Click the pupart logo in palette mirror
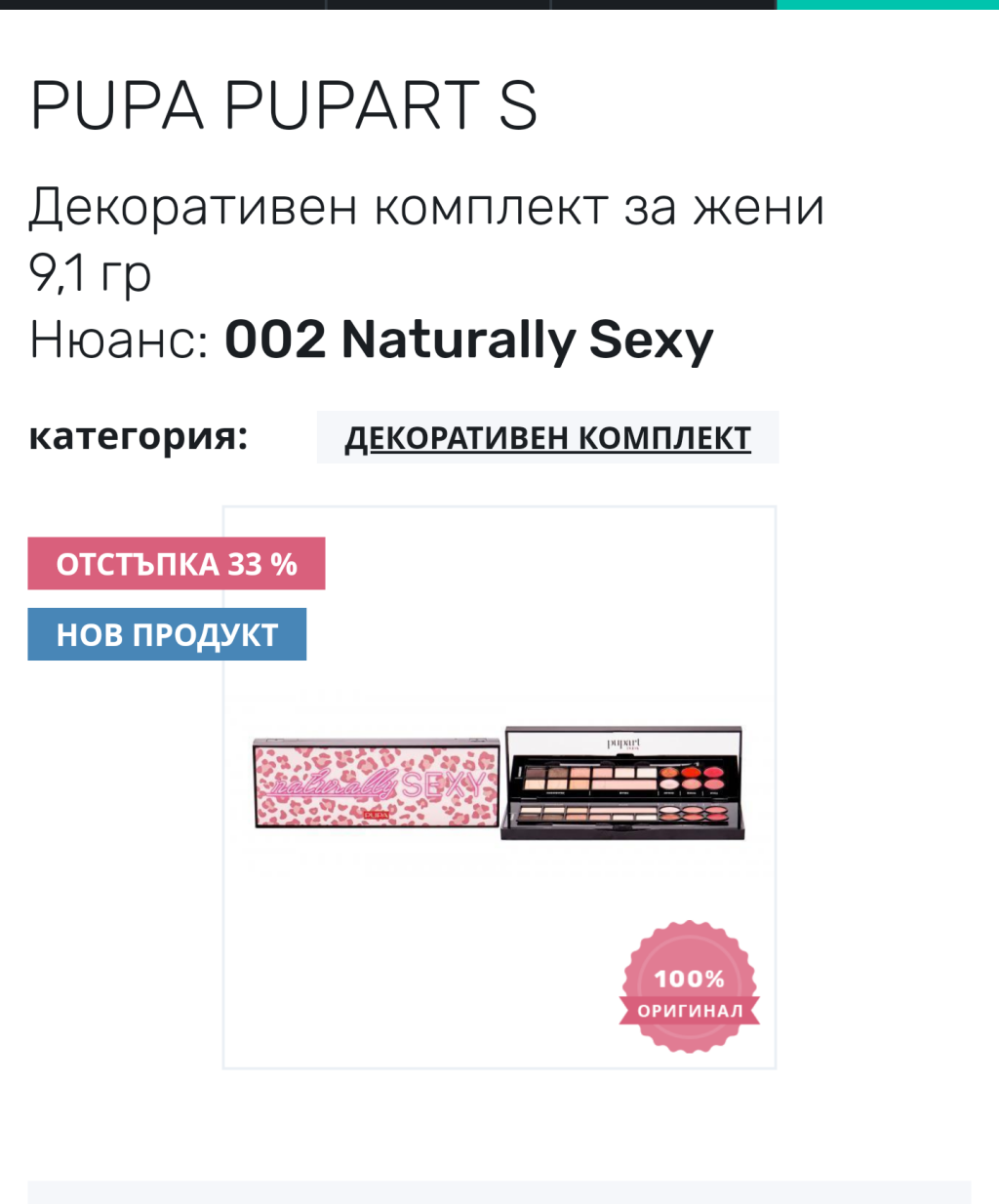Viewport: 999px width, 1204px height. click(x=623, y=744)
